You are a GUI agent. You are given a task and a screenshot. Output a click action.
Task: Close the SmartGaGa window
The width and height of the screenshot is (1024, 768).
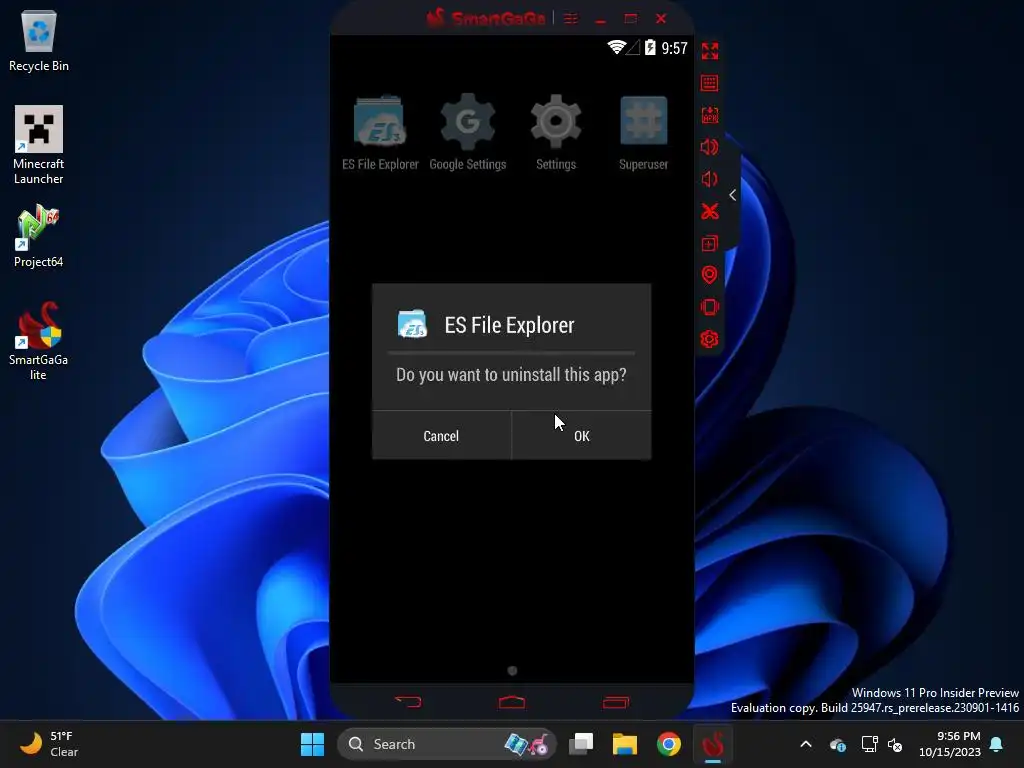click(661, 19)
